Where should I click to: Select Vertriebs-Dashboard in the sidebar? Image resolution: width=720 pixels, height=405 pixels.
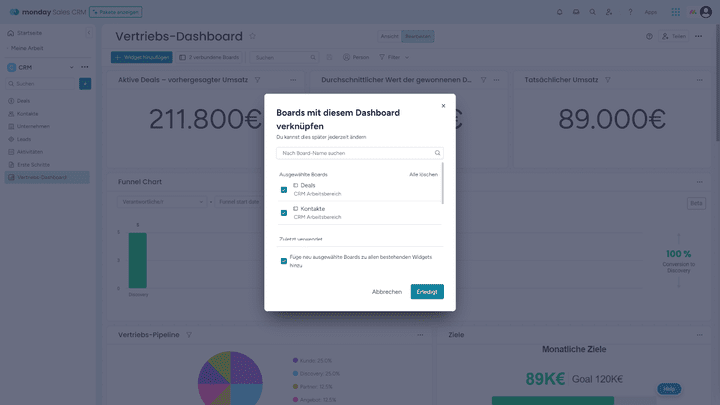[47, 177]
